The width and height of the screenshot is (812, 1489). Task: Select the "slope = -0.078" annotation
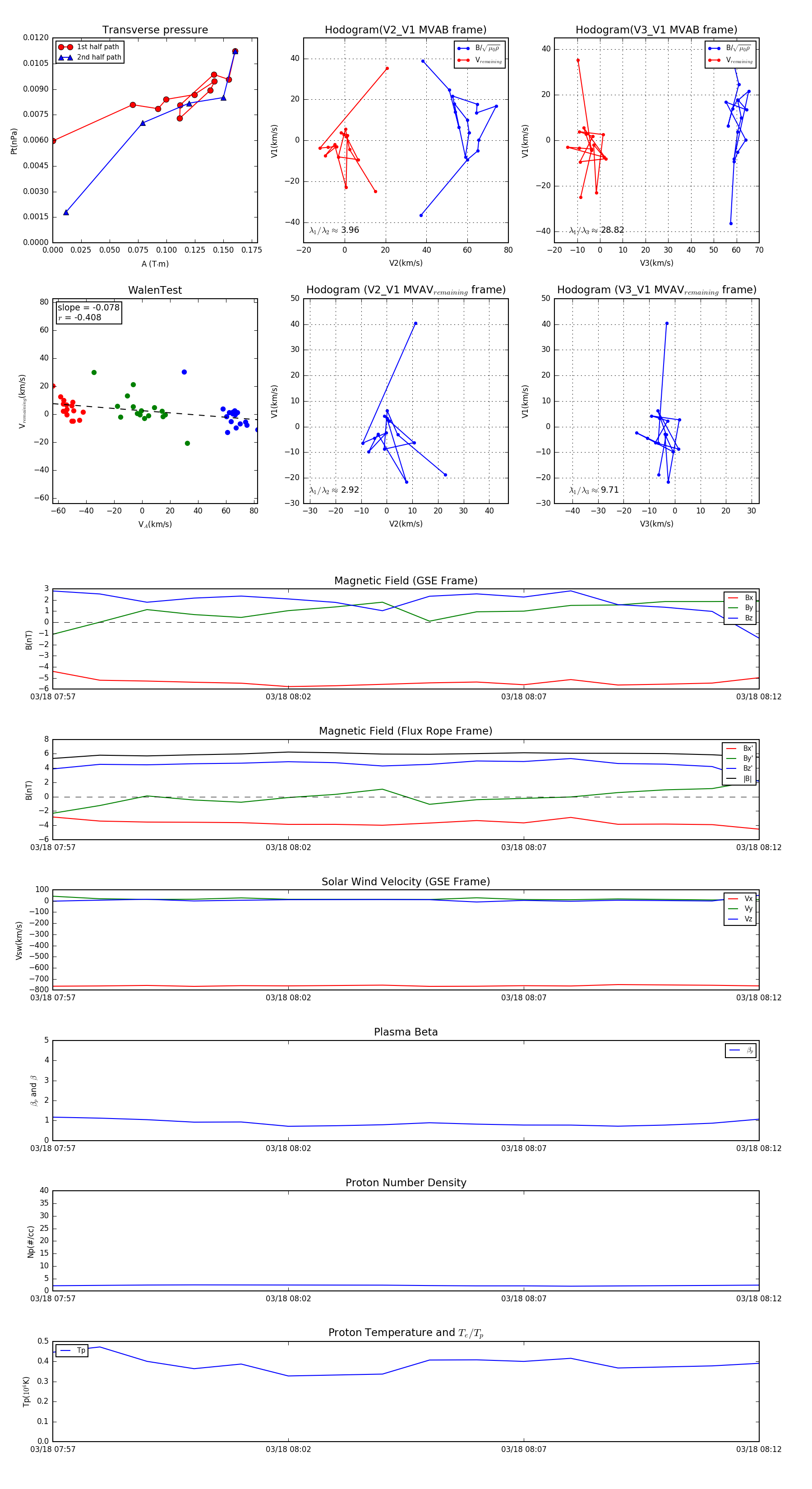88,308
